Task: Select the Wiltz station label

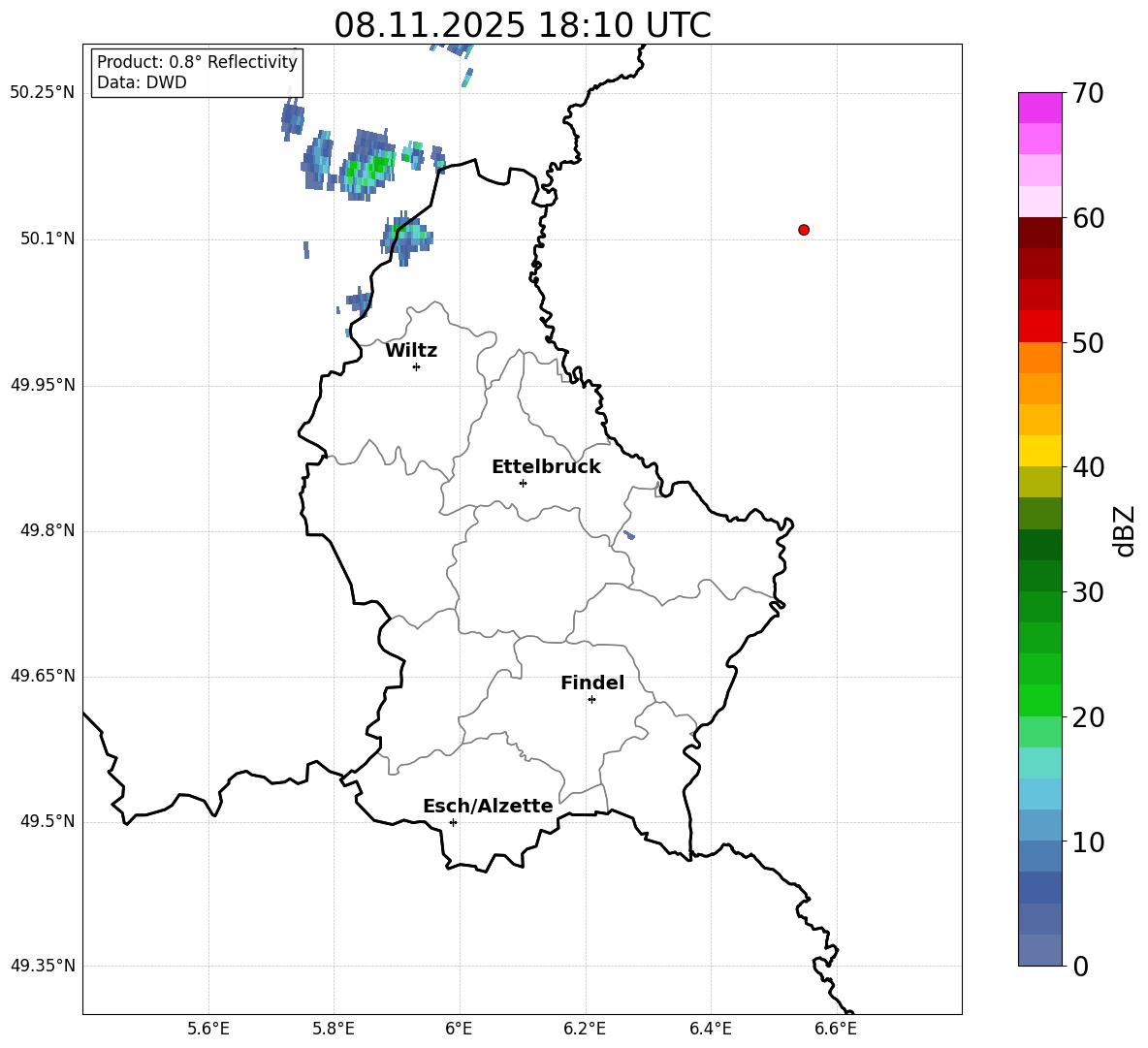Action: coord(411,351)
